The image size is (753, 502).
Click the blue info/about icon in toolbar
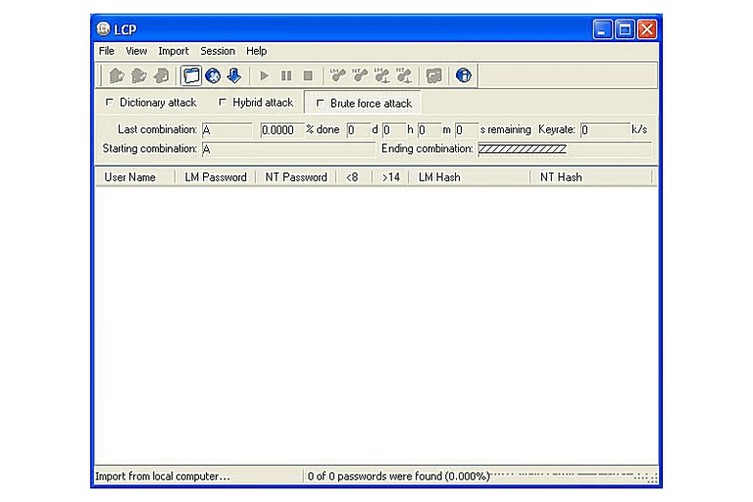point(464,75)
